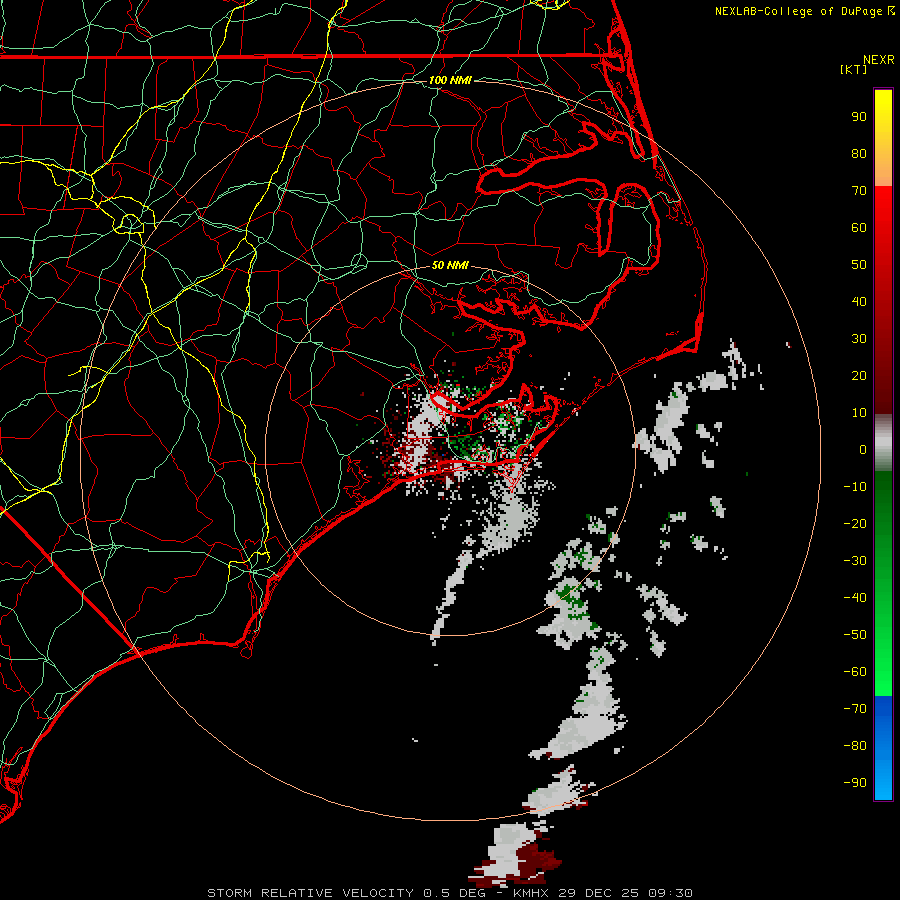Click the -20 value on velocity scale
Viewport: 900px width, 900px height.
click(855, 524)
